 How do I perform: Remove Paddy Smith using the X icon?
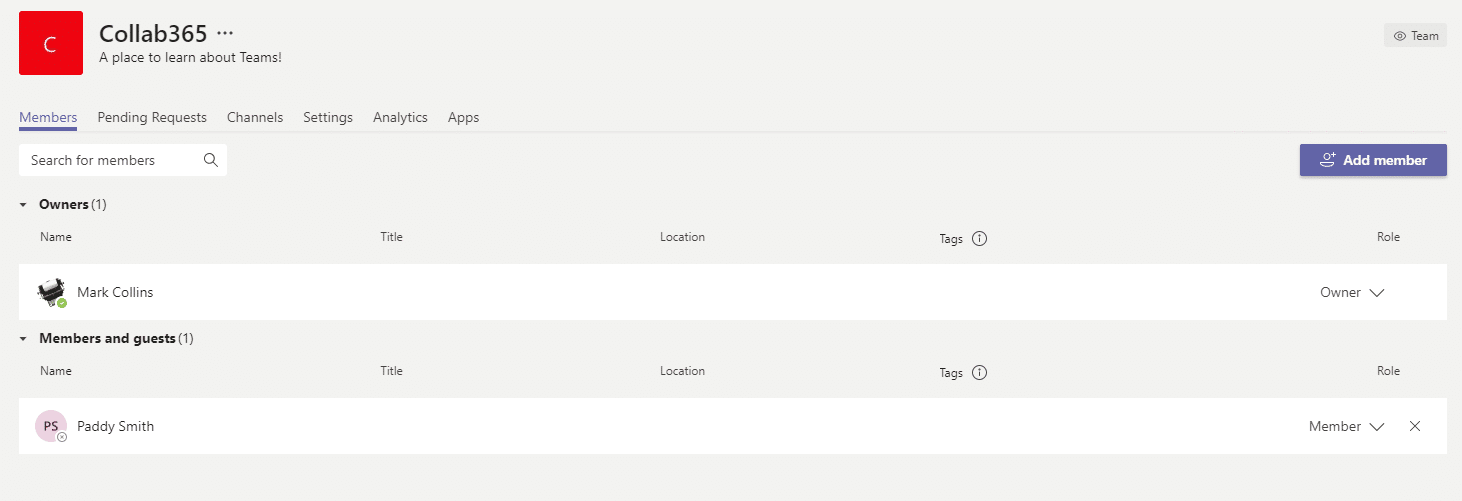click(x=1415, y=426)
